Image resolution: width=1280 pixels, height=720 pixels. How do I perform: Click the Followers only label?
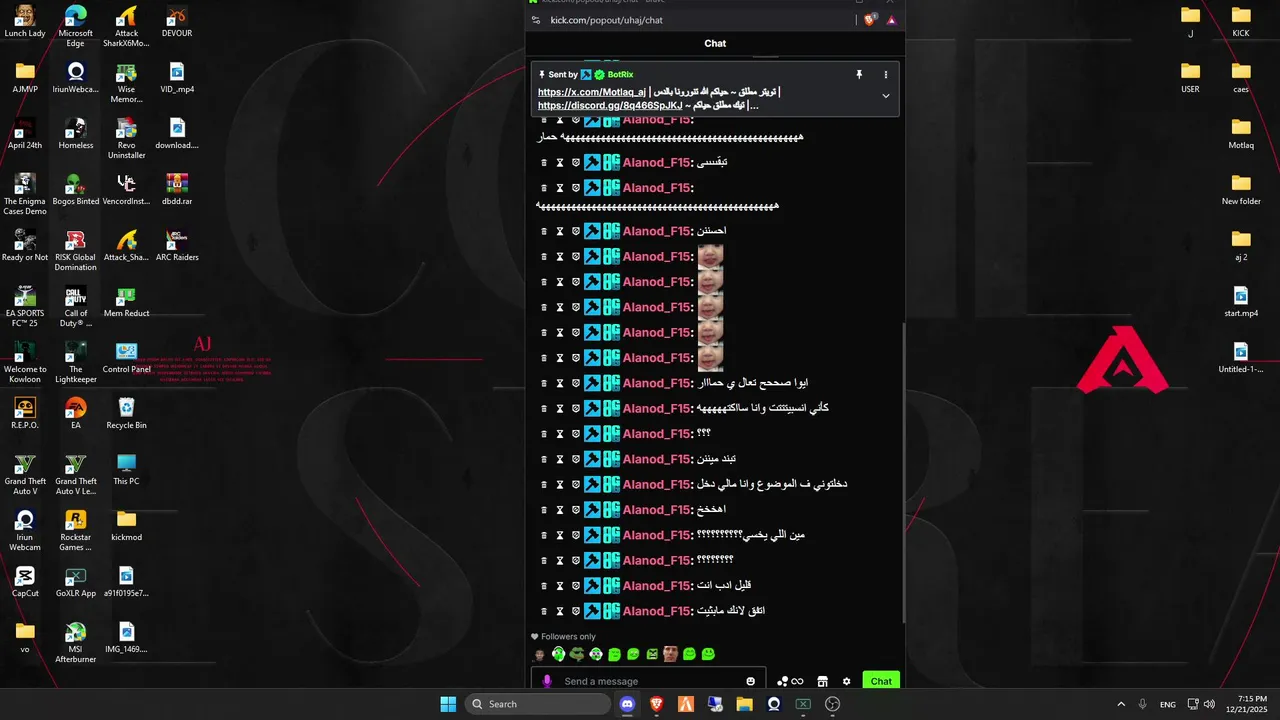point(568,637)
